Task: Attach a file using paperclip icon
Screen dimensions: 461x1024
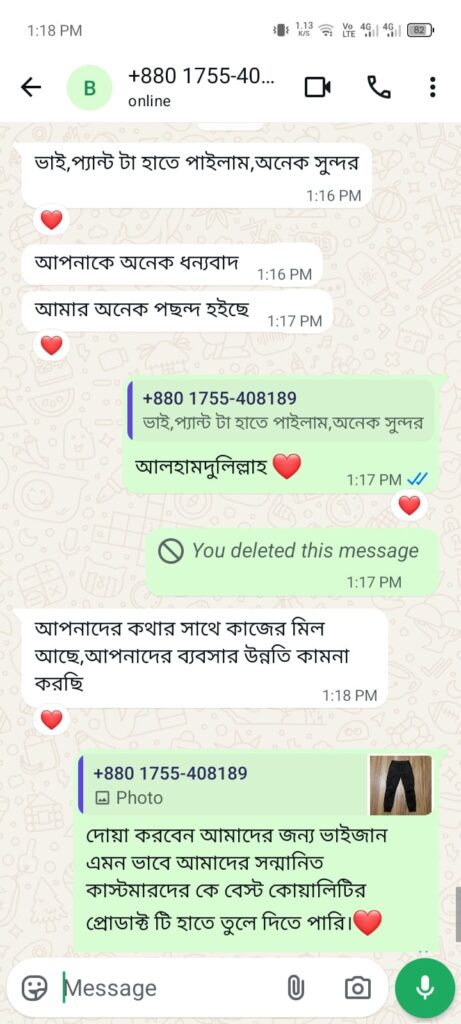Action: click(x=296, y=987)
